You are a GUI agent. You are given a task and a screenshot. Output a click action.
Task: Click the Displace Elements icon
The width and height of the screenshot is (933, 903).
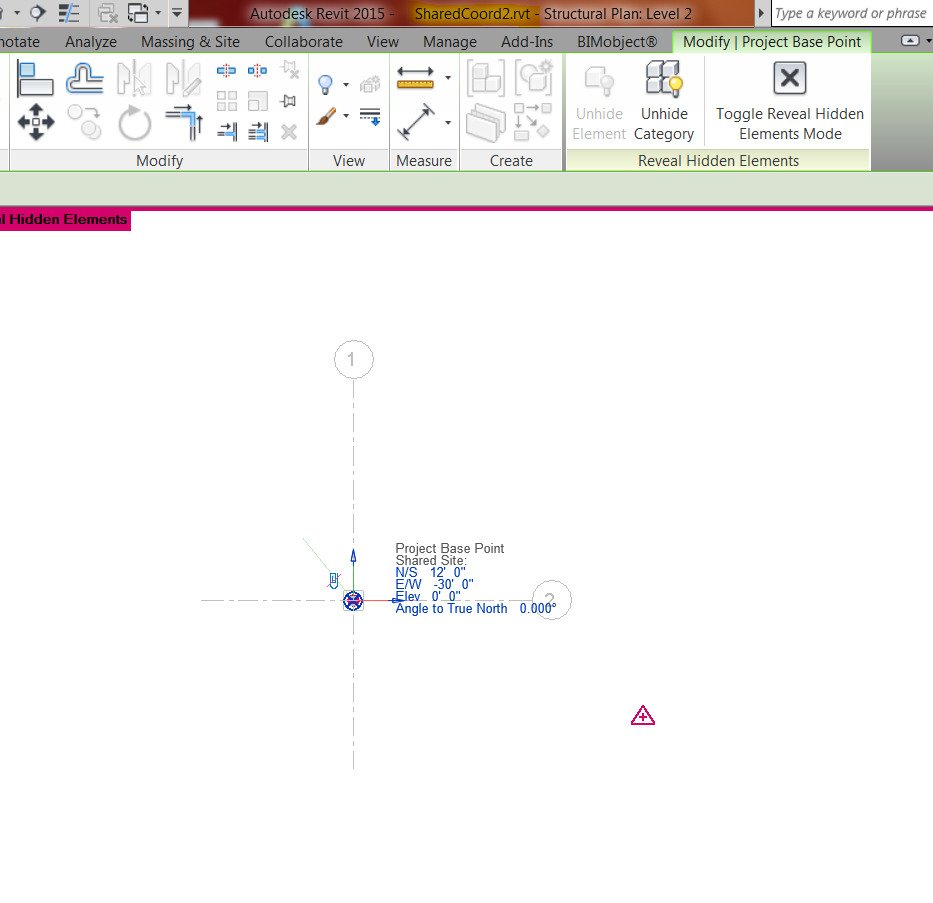coord(370,84)
